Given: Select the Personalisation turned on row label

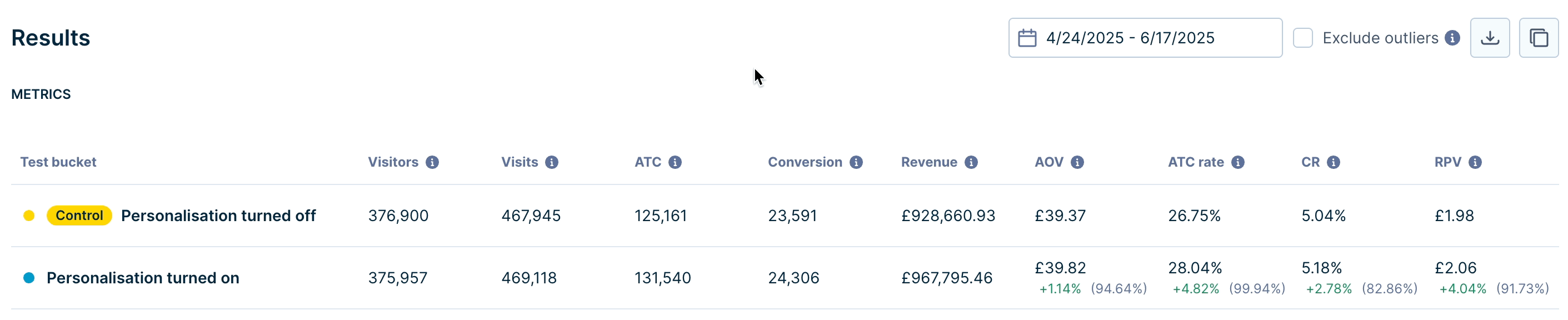Looking at the screenshot, I should (142, 278).
